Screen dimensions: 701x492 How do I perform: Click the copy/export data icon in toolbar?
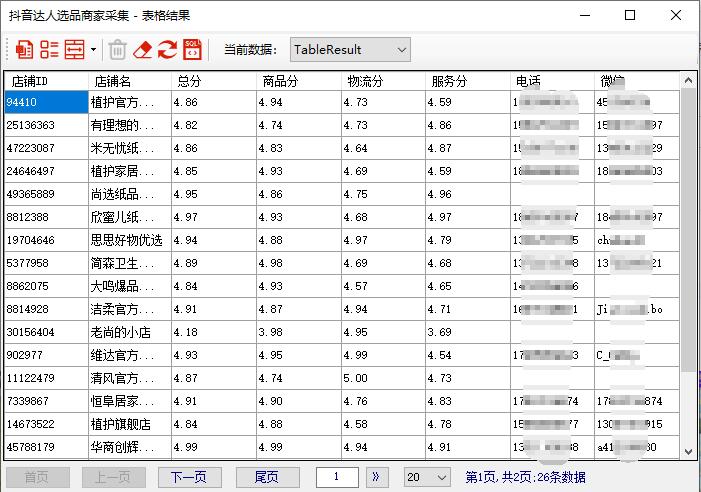24,49
